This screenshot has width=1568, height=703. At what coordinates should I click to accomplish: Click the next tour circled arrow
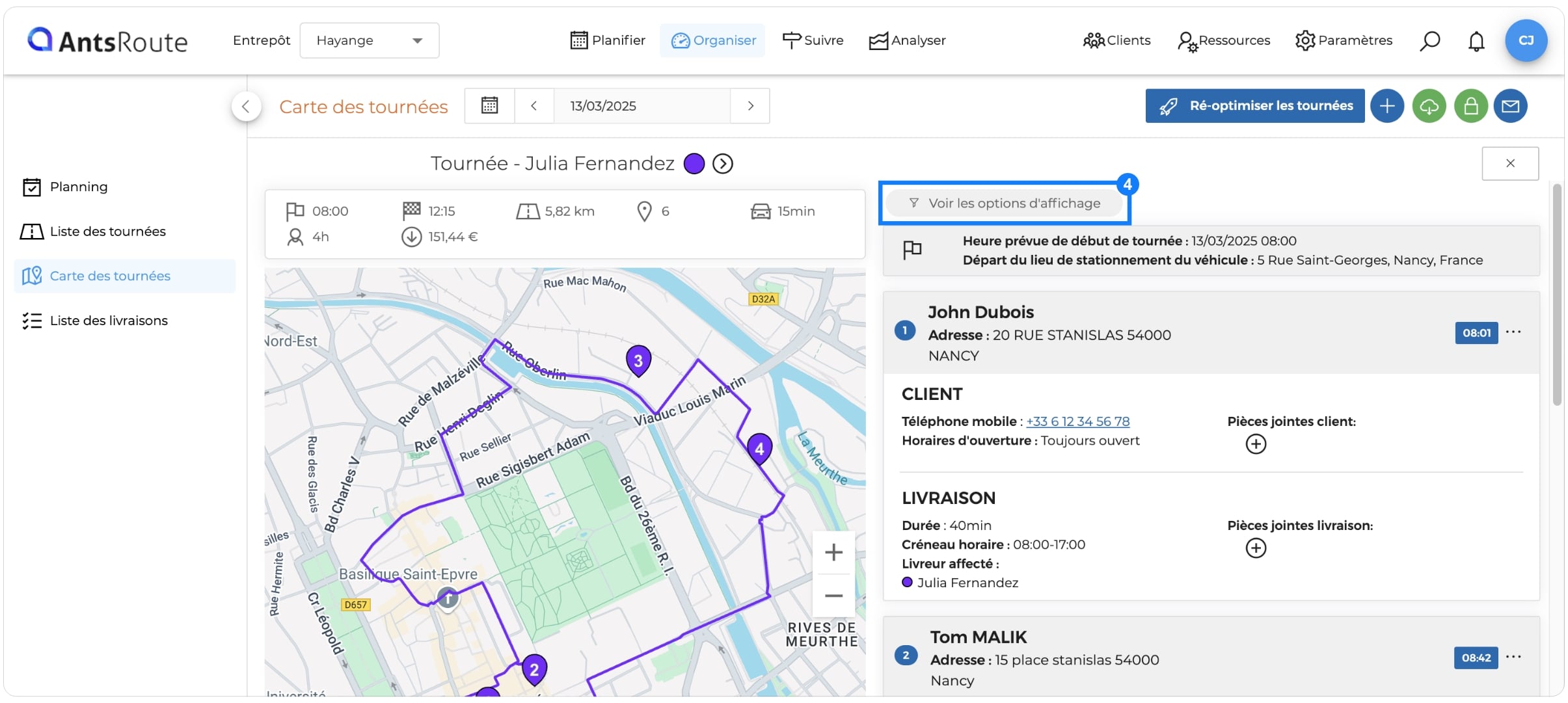pos(722,163)
